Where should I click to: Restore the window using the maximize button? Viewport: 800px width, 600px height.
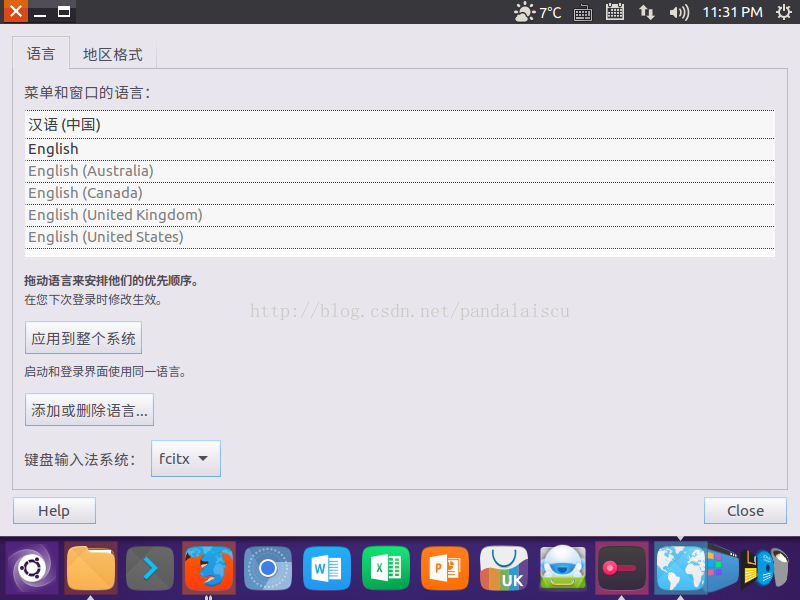[64, 12]
